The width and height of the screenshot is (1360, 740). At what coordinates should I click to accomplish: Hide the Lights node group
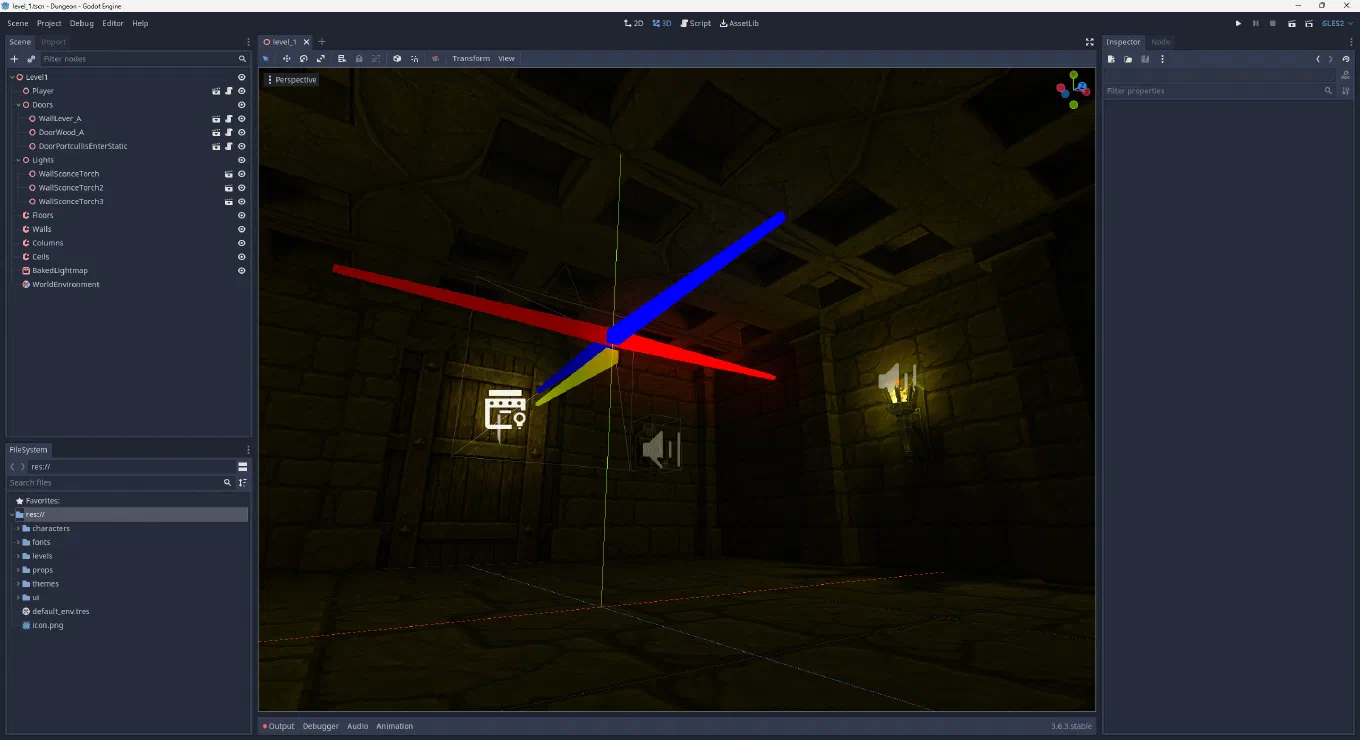pyautogui.click(x=241, y=160)
